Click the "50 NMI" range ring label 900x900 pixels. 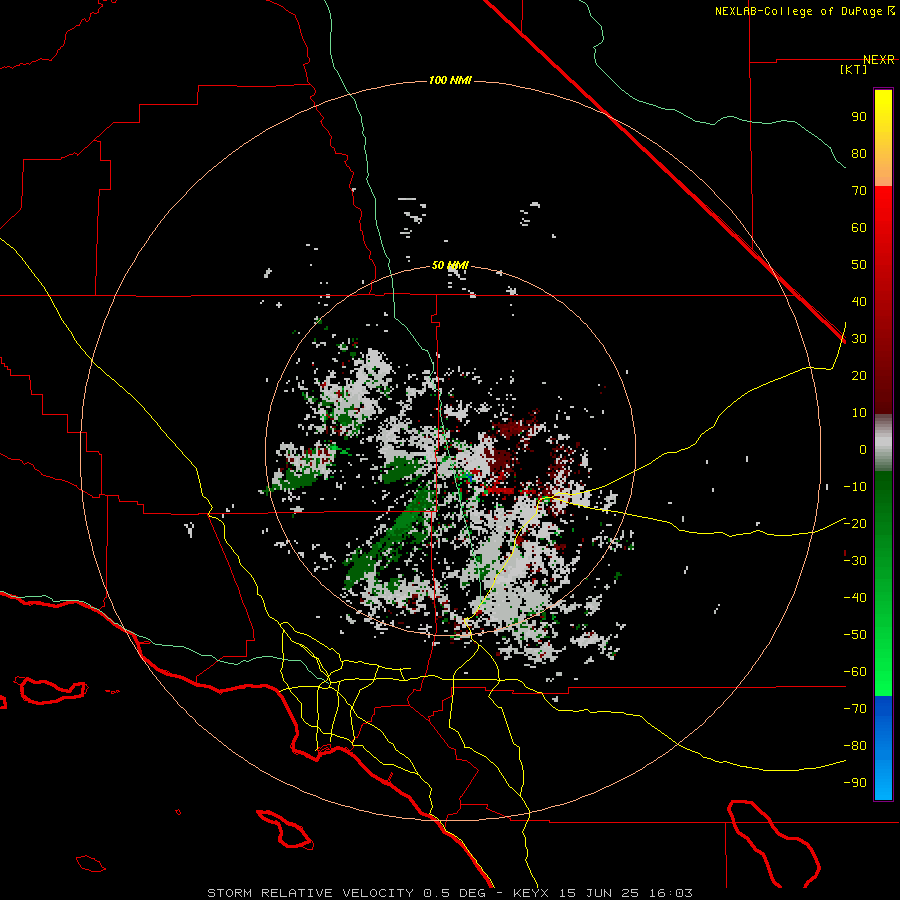point(450,265)
